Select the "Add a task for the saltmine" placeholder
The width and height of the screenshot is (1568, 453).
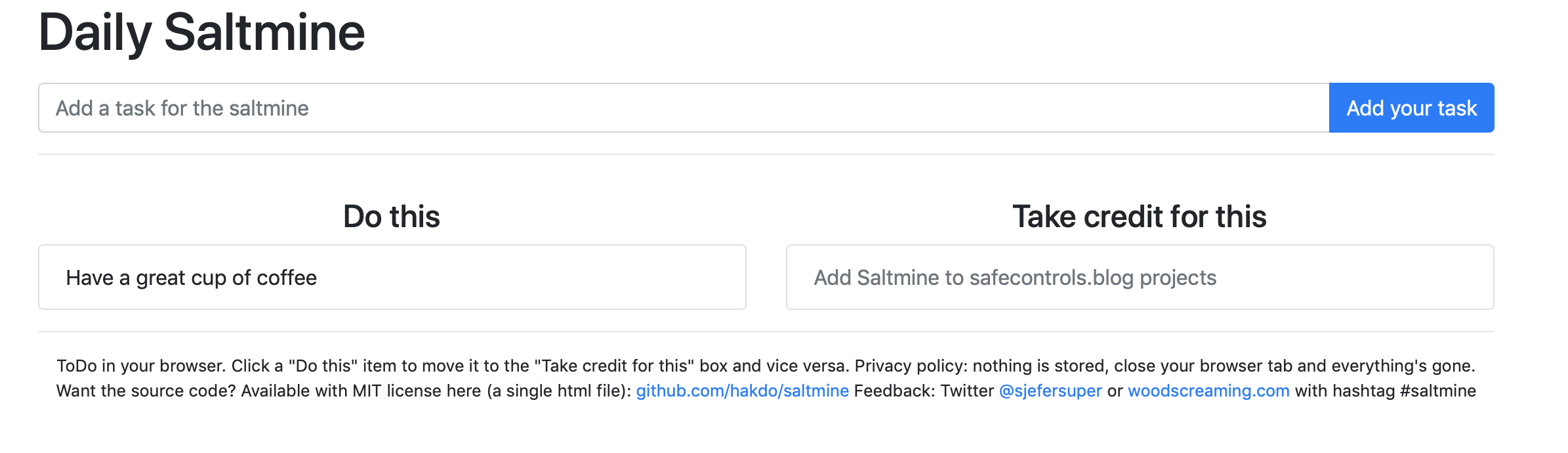[x=181, y=108]
